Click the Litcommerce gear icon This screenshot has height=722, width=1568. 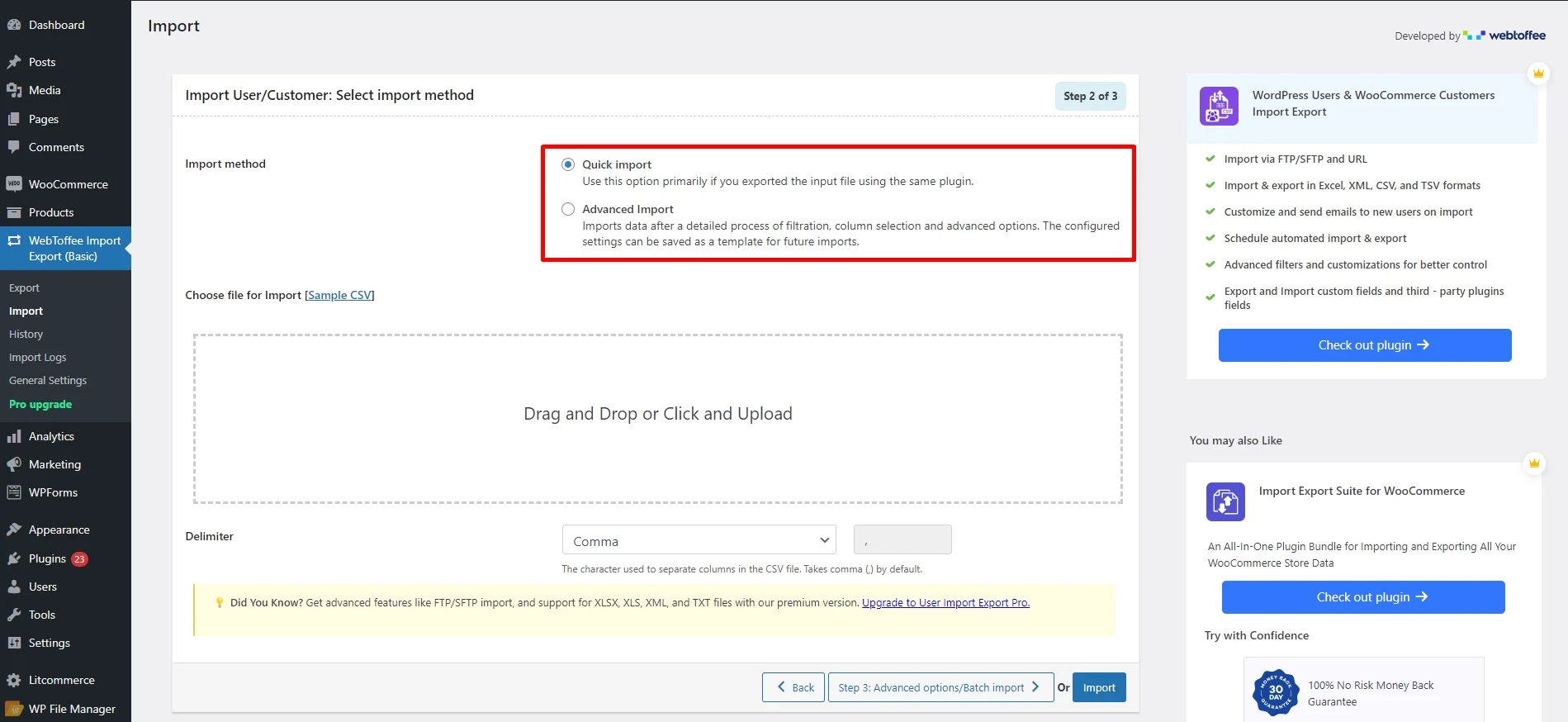(14, 680)
